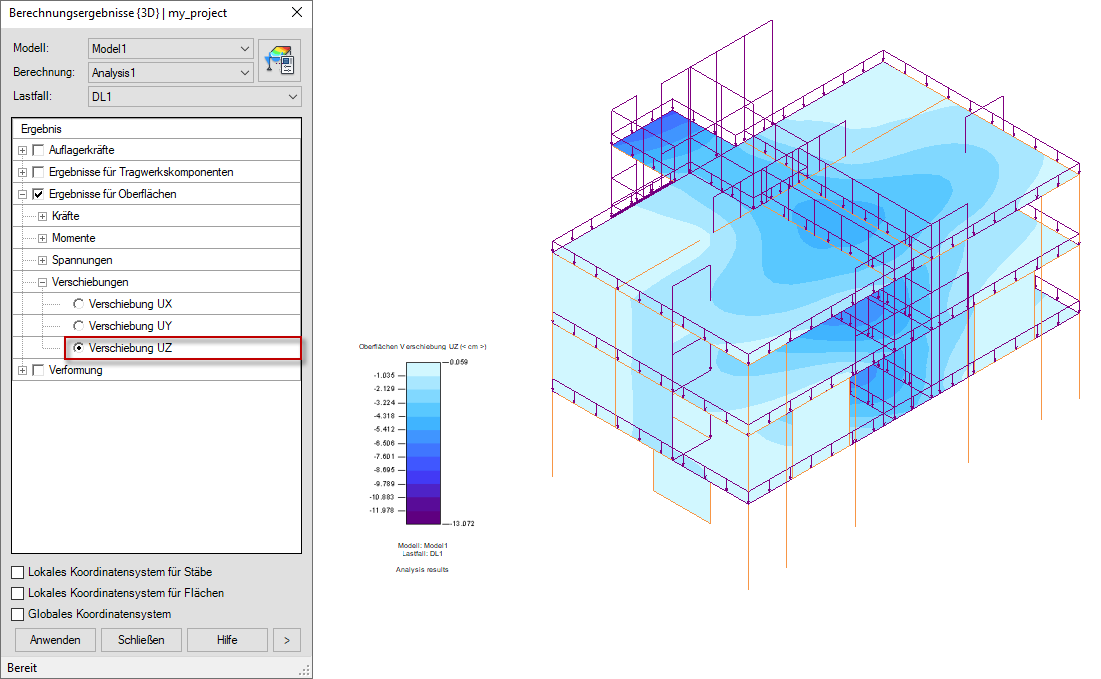Open the Berechnung dropdown showing Analysis1
The width and height of the screenshot is (1101, 679).
tap(171, 72)
